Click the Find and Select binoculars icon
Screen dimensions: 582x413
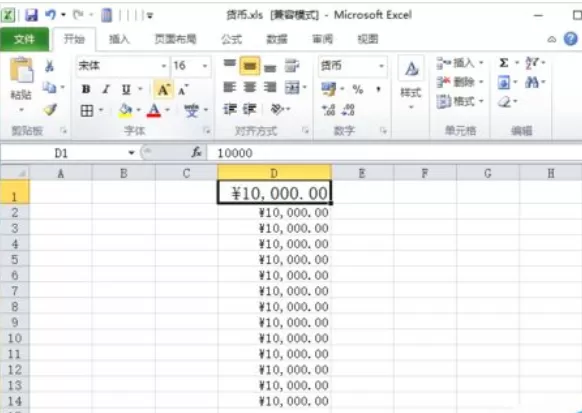532,82
